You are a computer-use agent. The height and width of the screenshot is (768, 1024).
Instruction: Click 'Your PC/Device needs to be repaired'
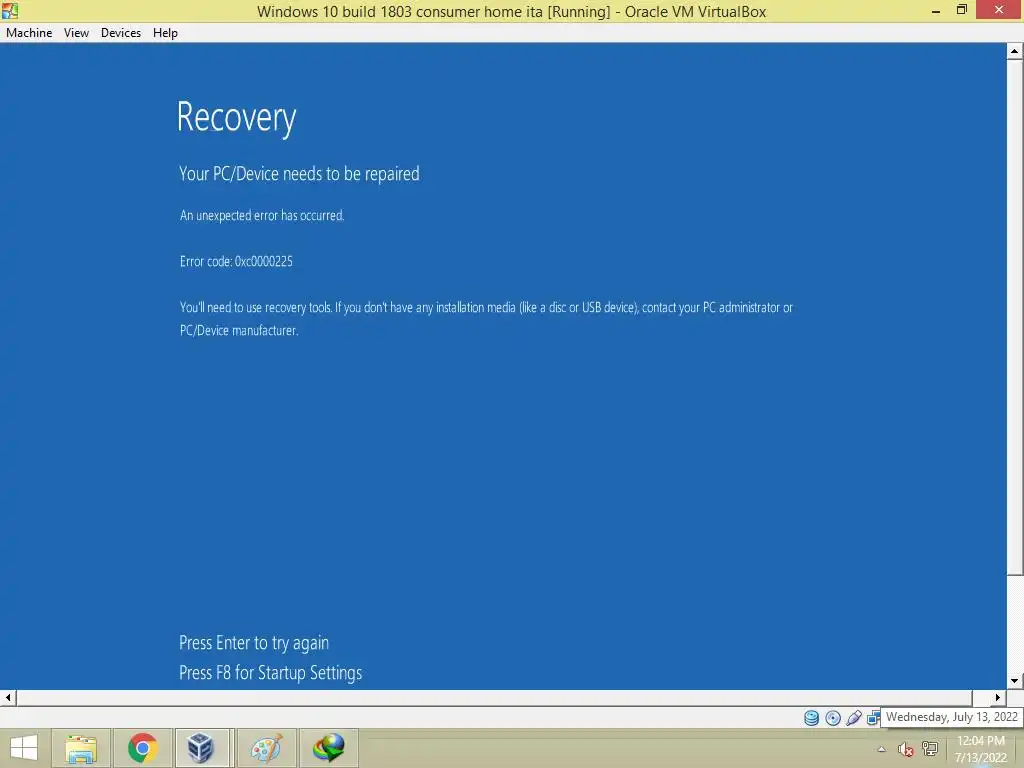[299, 174]
